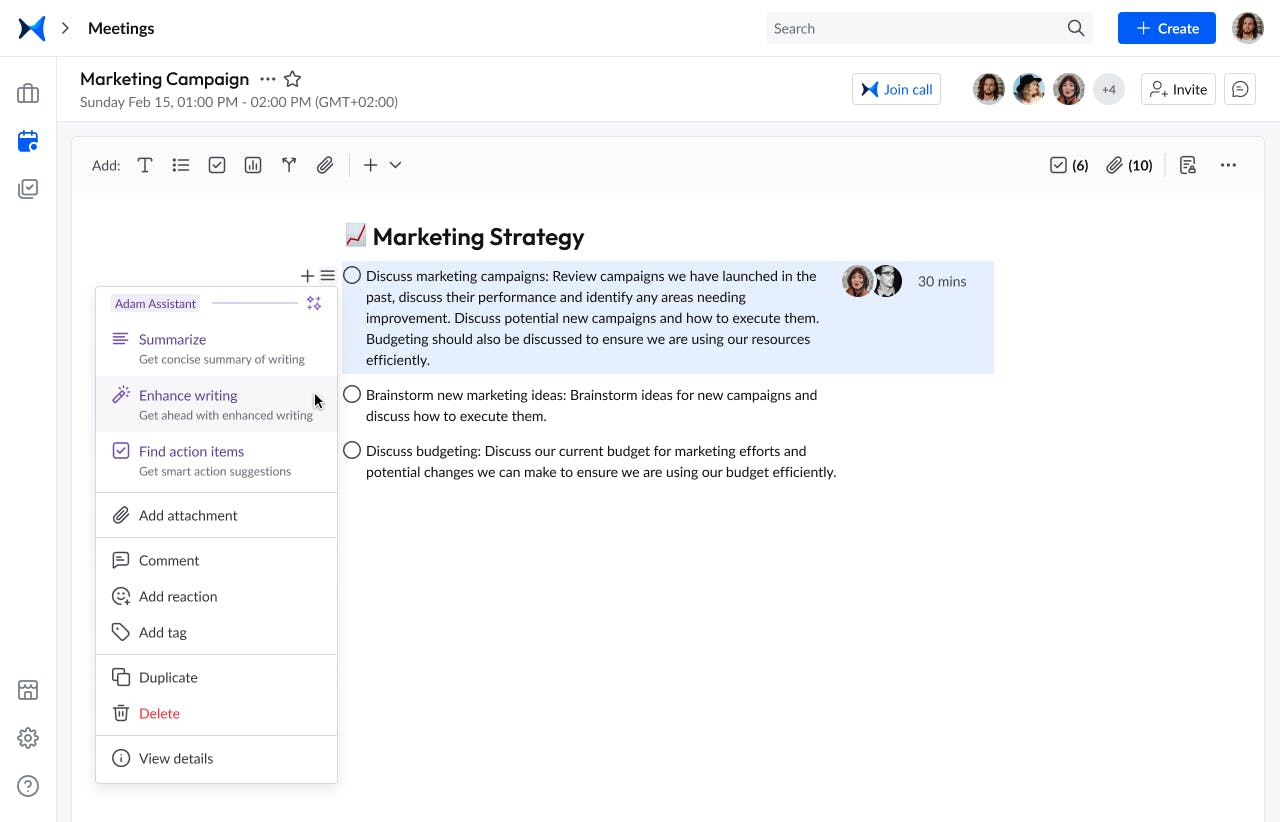
Task: Toggle the 'Discuss budgeting' item circle
Action: pyautogui.click(x=352, y=450)
